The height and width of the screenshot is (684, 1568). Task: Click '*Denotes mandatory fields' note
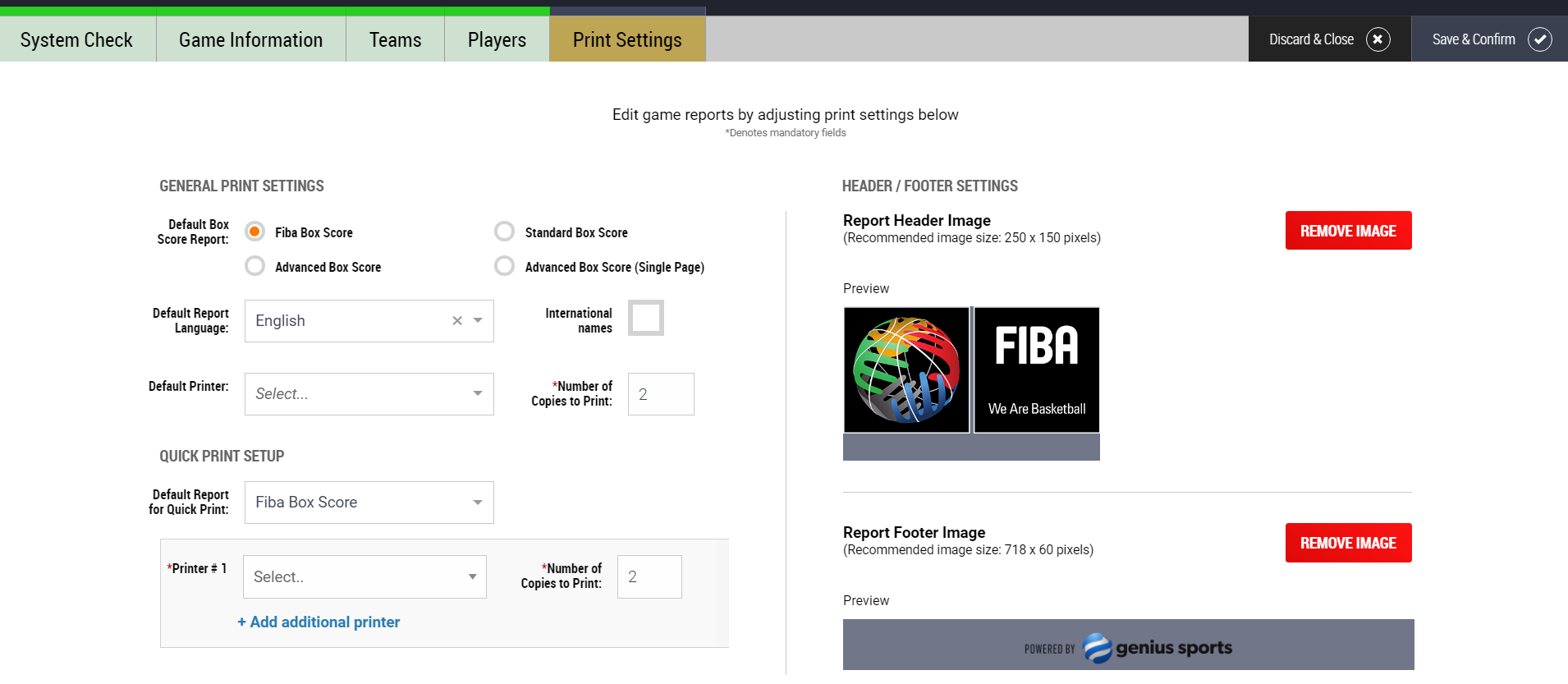click(x=786, y=133)
